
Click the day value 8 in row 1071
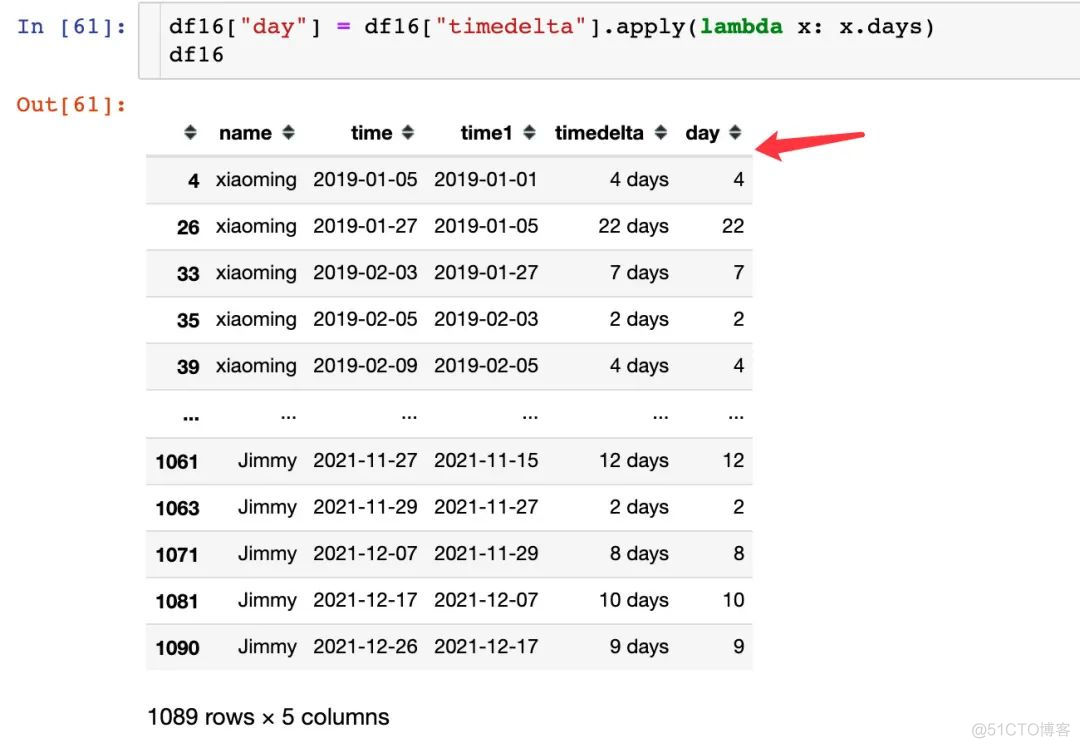click(x=738, y=553)
